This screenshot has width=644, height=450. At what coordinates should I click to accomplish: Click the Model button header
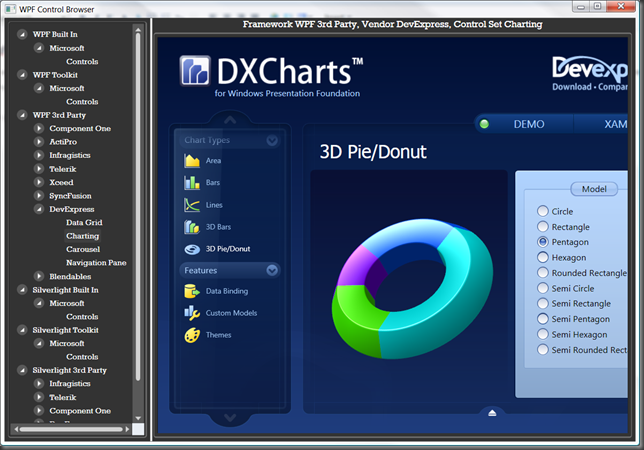pos(594,189)
